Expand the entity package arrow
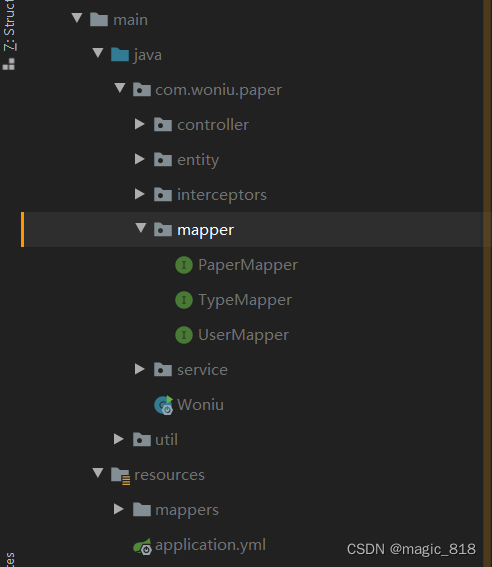Image resolution: width=492 pixels, height=567 pixels. (140, 159)
